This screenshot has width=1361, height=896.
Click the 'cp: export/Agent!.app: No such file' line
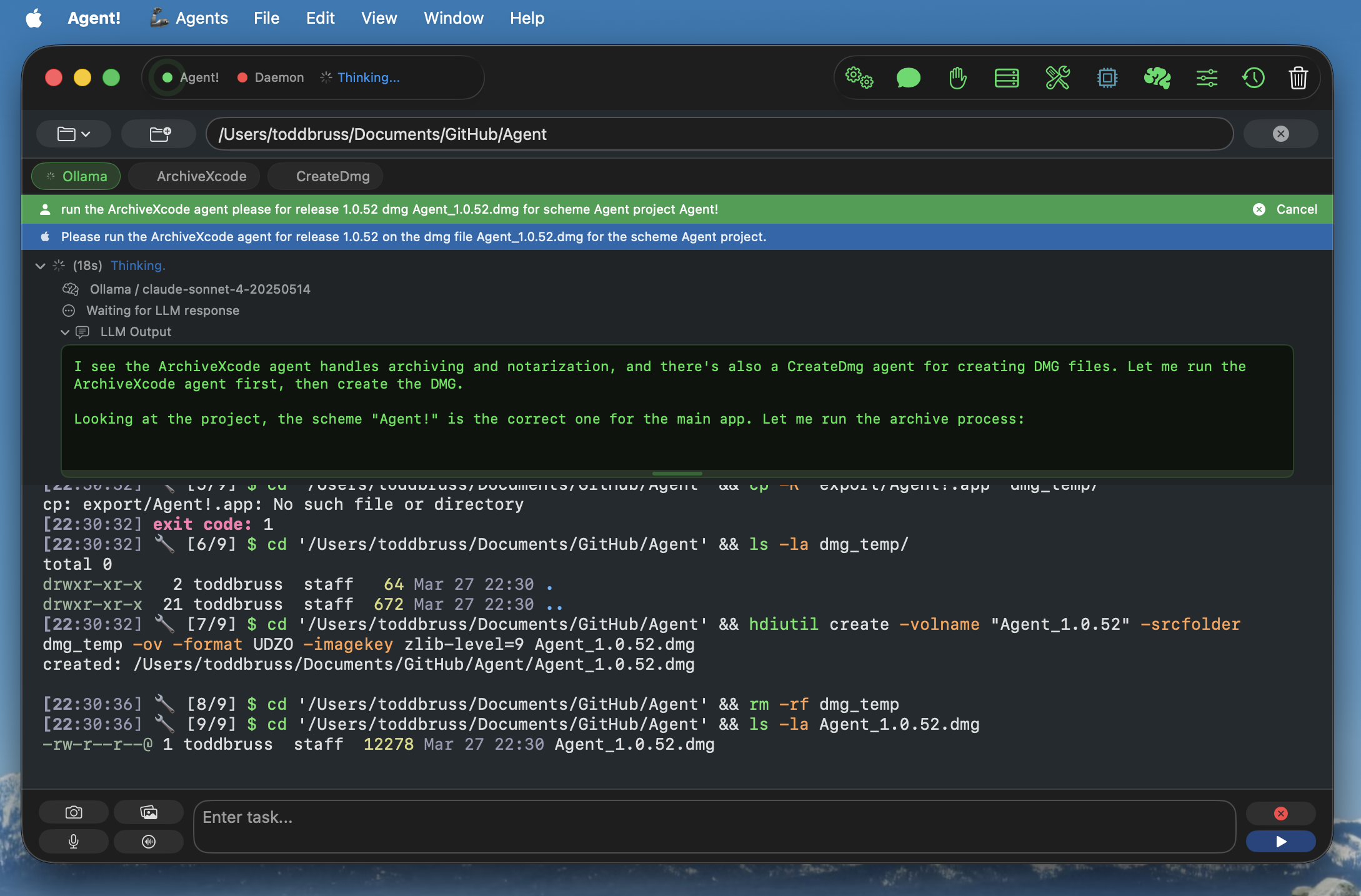[x=283, y=504]
